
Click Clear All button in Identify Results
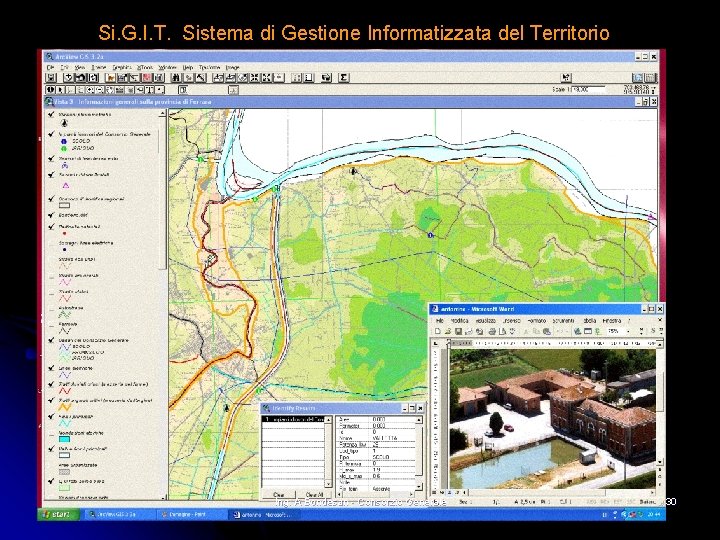pyautogui.click(x=314, y=495)
